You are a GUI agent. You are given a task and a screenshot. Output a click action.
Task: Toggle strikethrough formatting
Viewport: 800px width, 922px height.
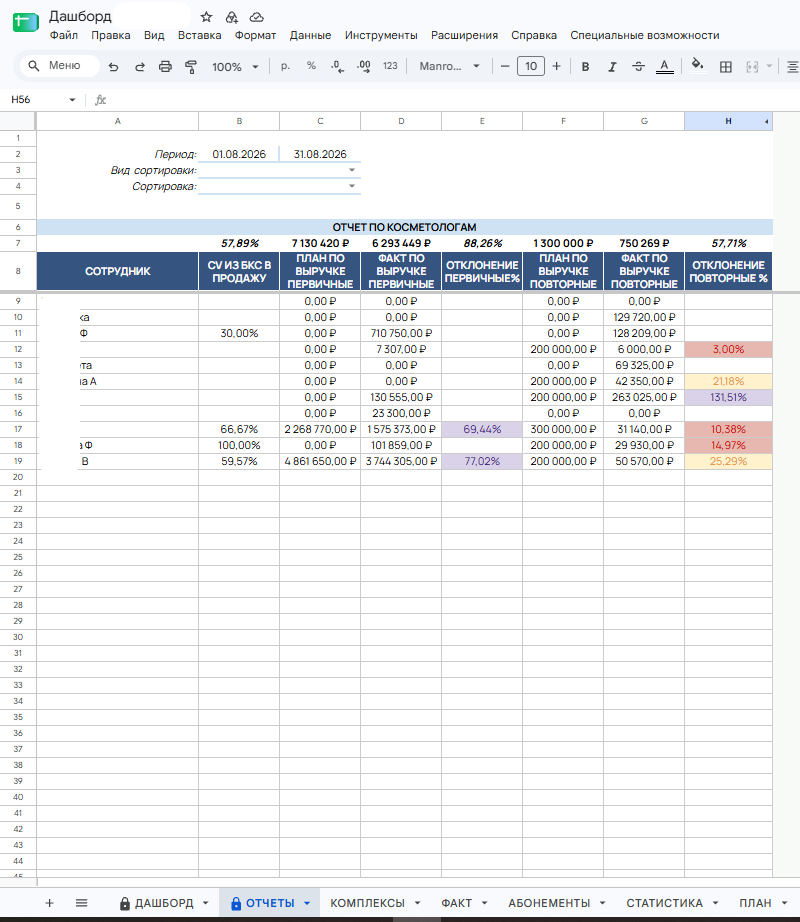[638, 66]
